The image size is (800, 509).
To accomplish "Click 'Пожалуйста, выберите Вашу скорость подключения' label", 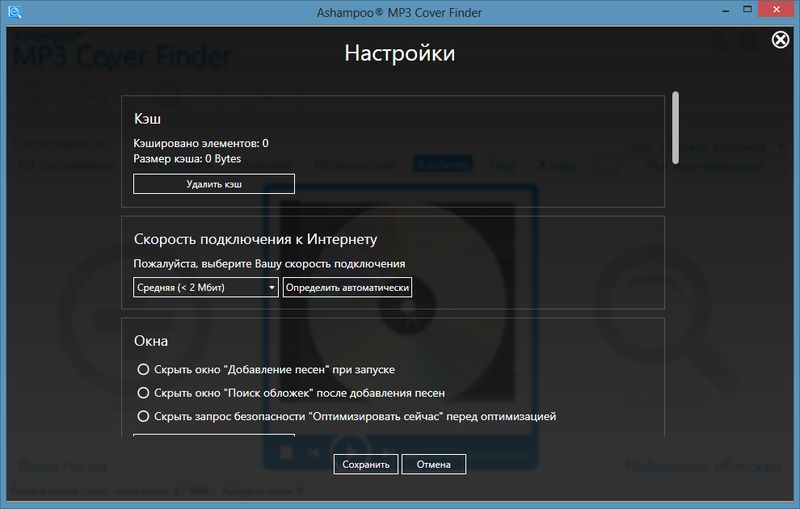I will tap(269, 264).
